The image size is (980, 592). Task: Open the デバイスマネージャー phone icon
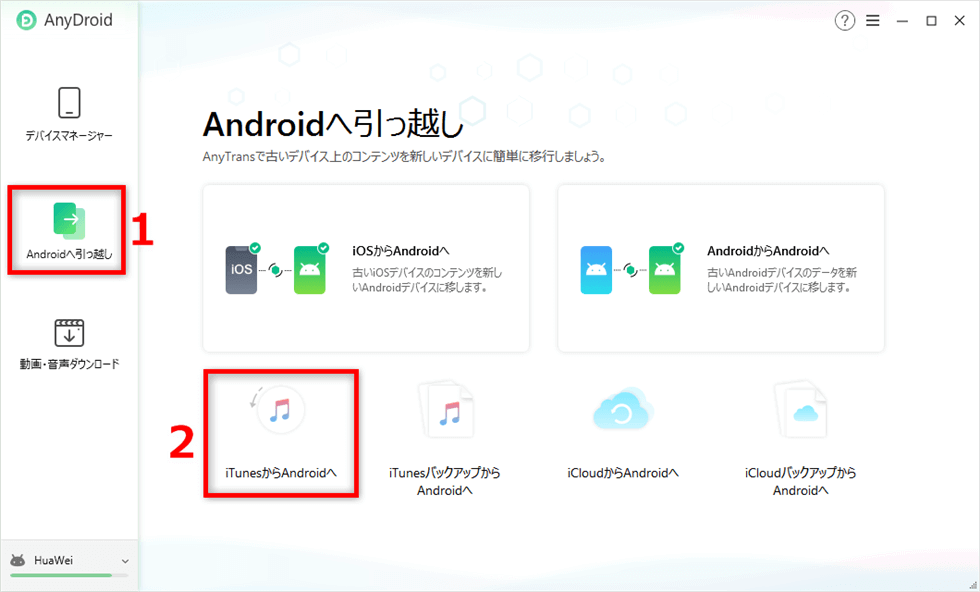pos(69,103)
